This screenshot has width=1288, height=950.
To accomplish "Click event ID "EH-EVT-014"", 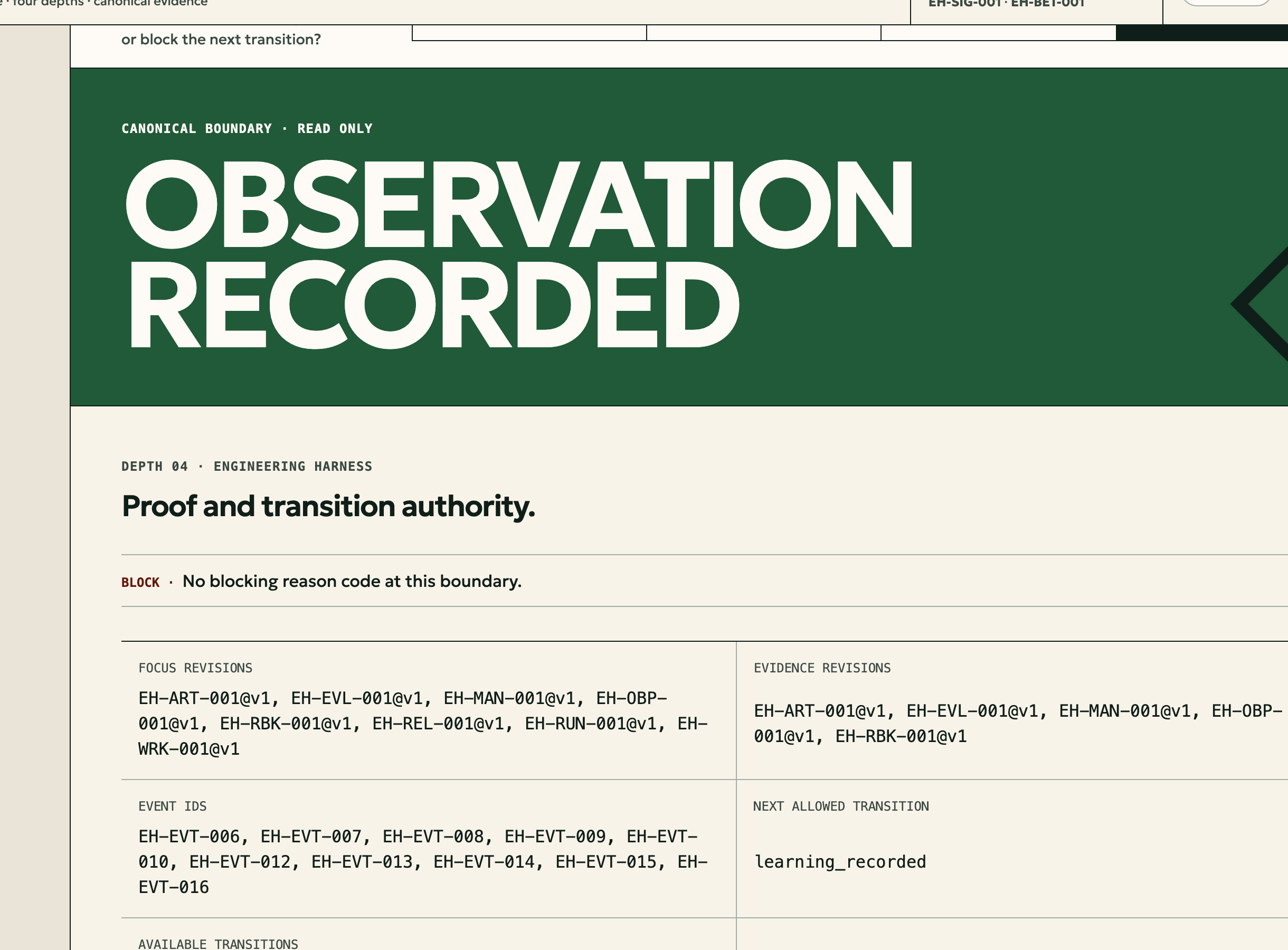I will 484,861.
